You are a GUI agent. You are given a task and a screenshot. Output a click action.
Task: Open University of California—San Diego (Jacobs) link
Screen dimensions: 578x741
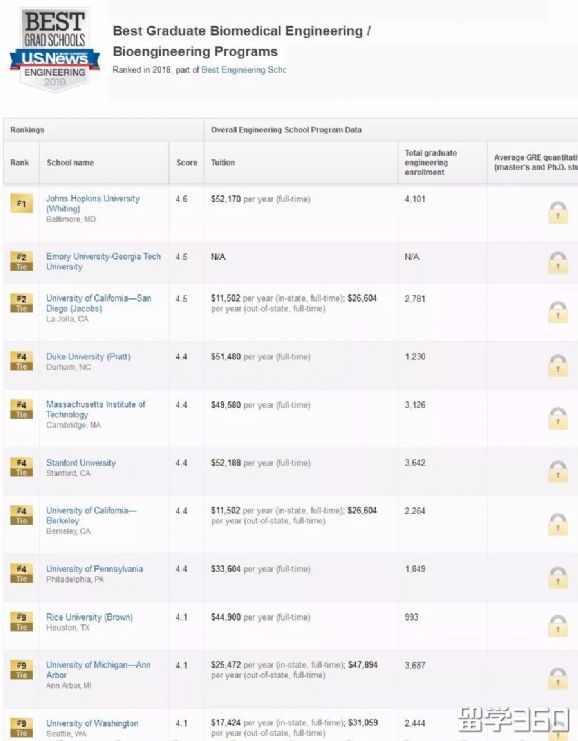[x=98, y=303]
